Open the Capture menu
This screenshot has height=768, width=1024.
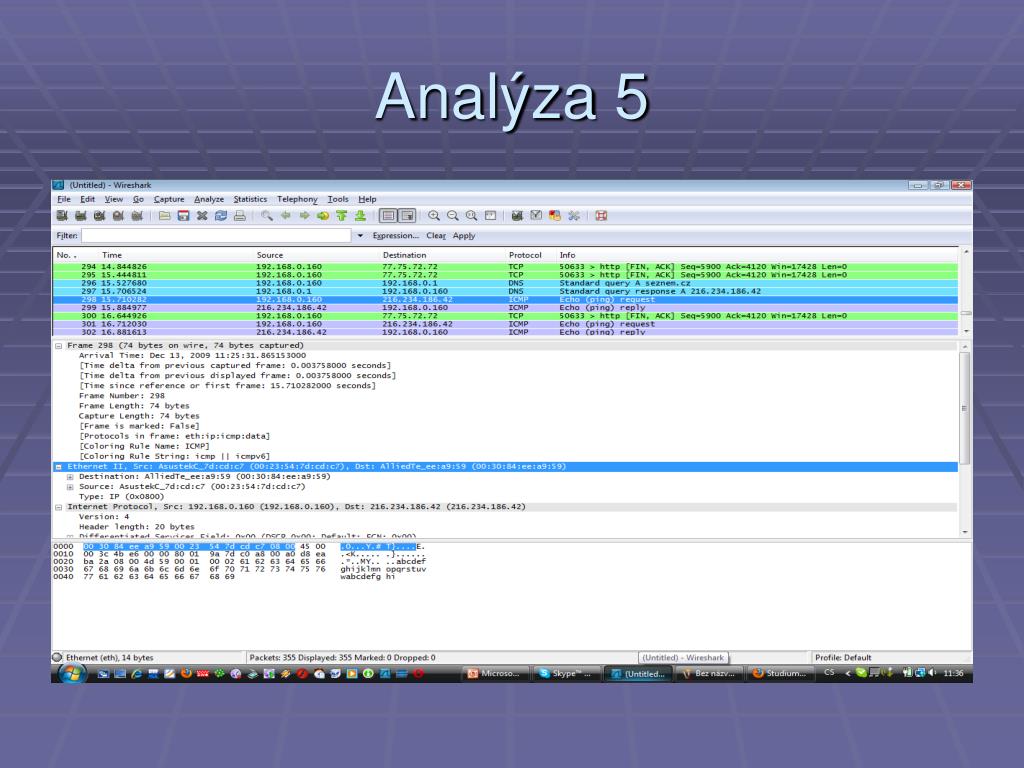pyautogui.click(x=169, y=199)
